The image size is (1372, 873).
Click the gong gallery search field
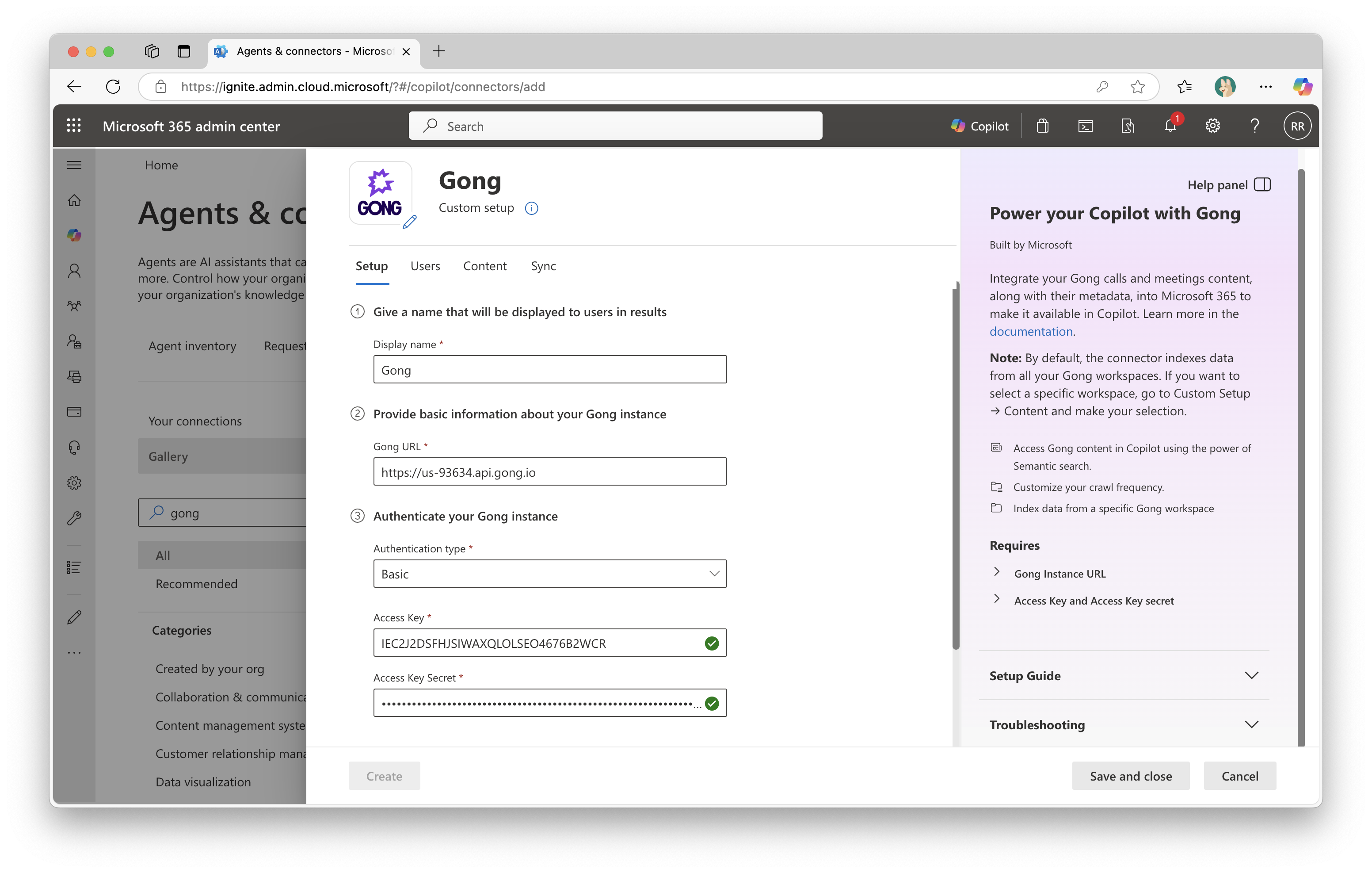click(x=221, y=513)
